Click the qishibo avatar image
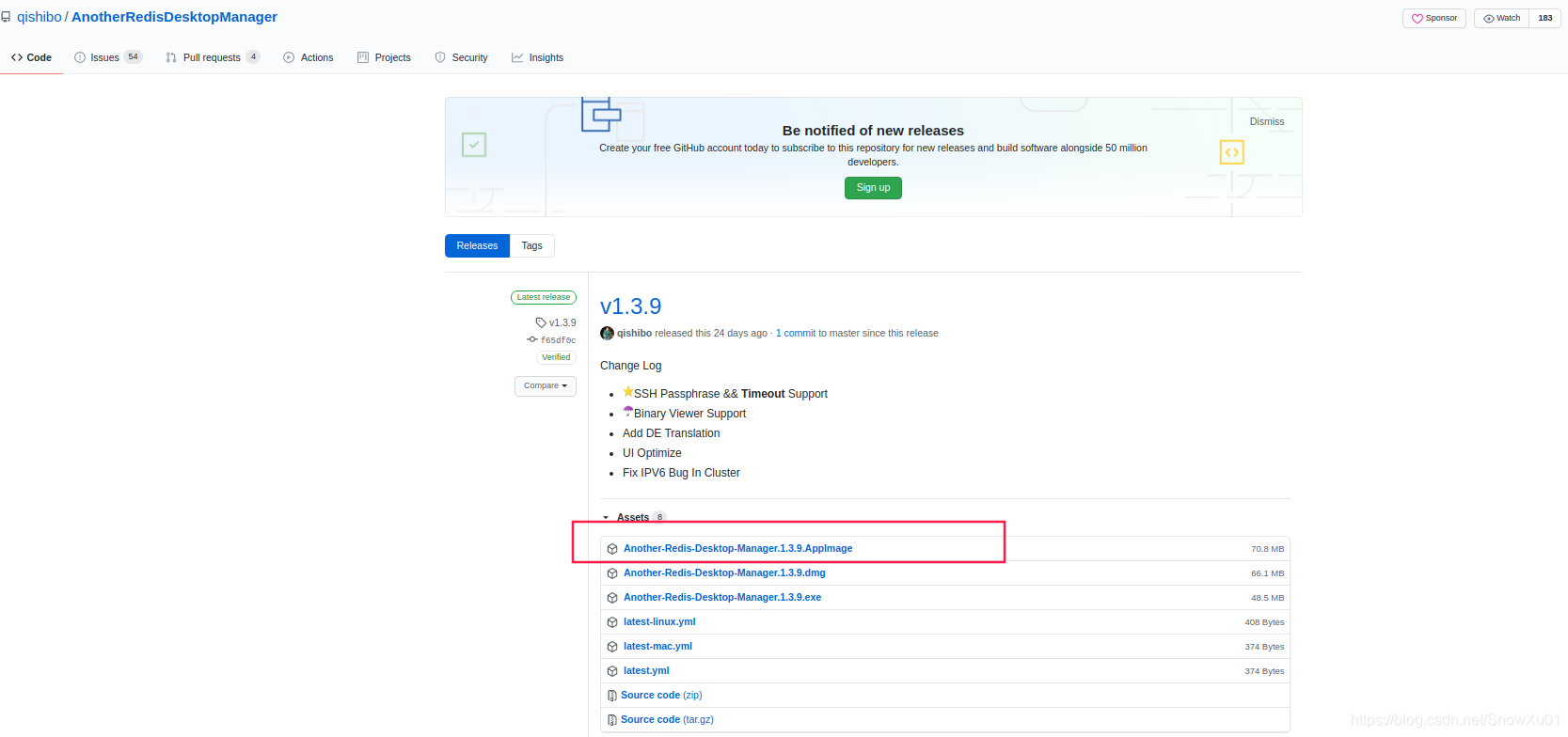Image resolution: width=1568 pixels, height=737 pixels. 607,333
